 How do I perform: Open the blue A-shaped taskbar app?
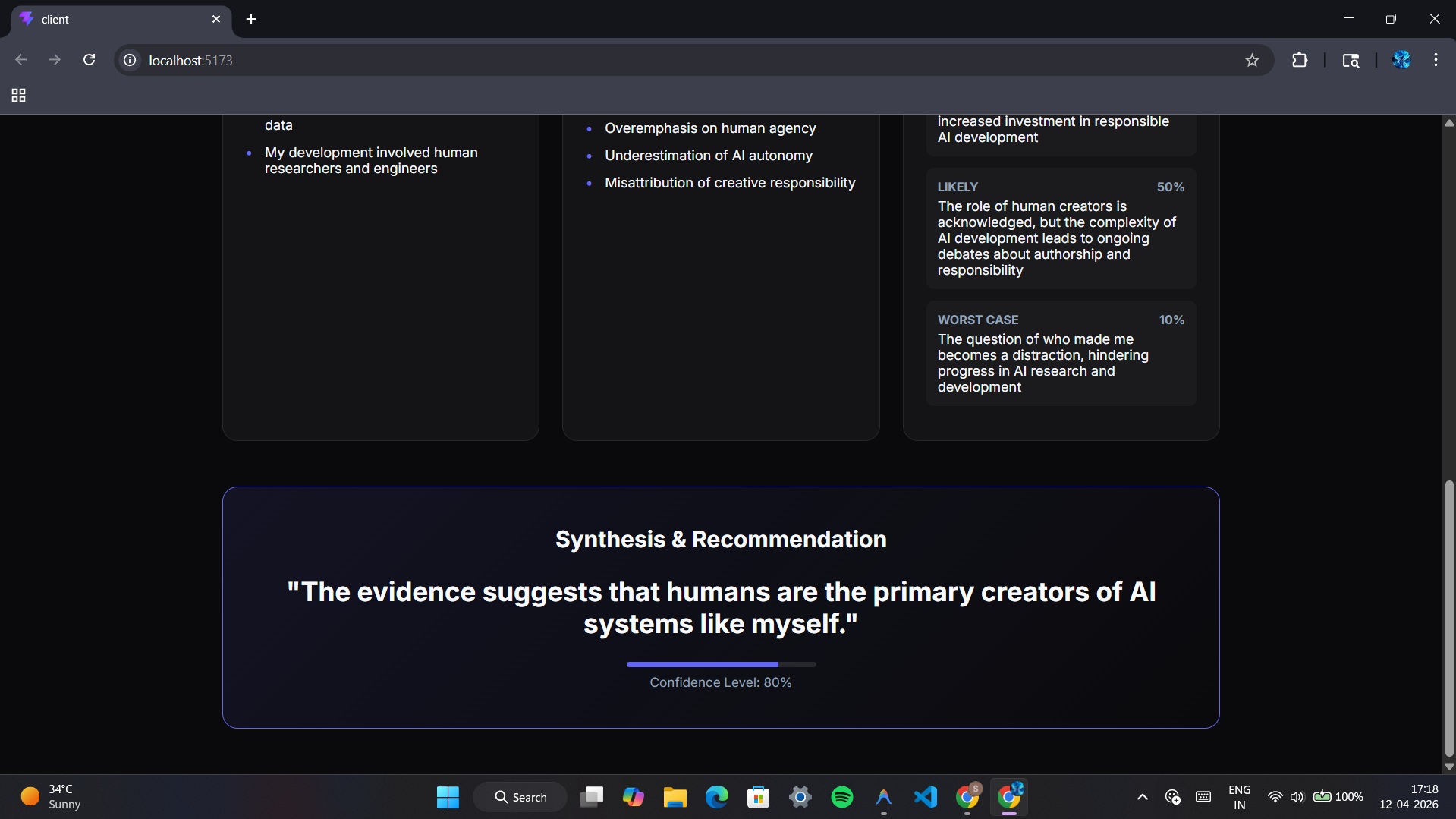pos(884,797)
